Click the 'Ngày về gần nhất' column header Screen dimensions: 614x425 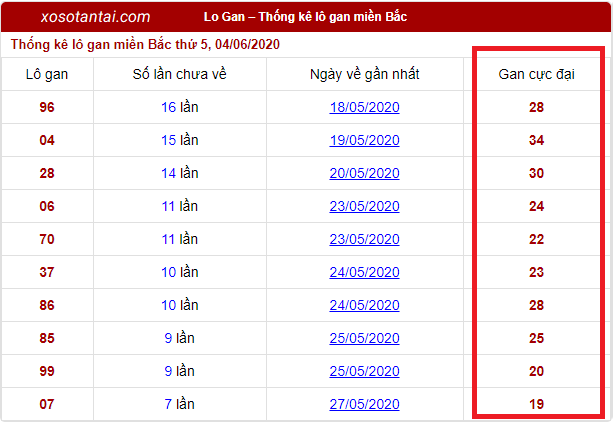[x=365, y=74]
